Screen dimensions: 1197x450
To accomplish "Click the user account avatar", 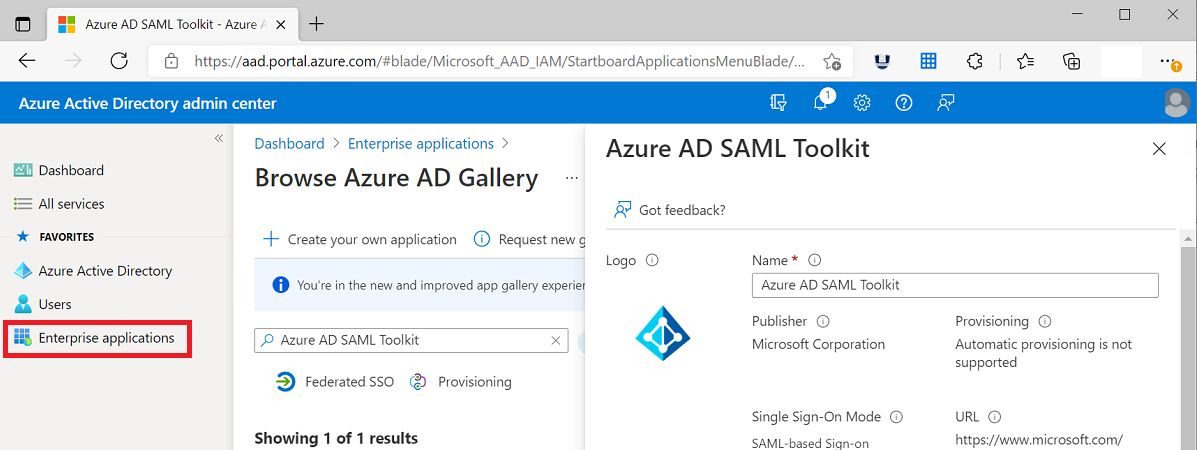I will point(1177,102).
